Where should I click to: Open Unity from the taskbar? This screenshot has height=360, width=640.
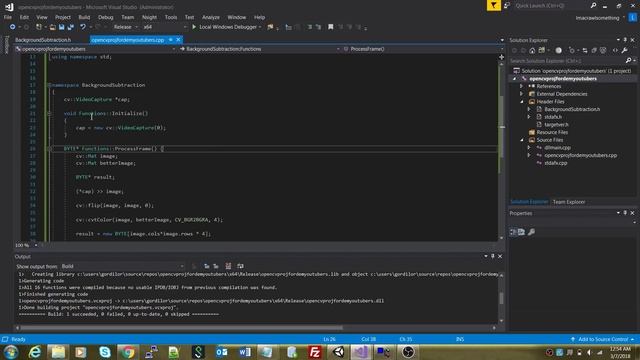(x=338, y=352)
